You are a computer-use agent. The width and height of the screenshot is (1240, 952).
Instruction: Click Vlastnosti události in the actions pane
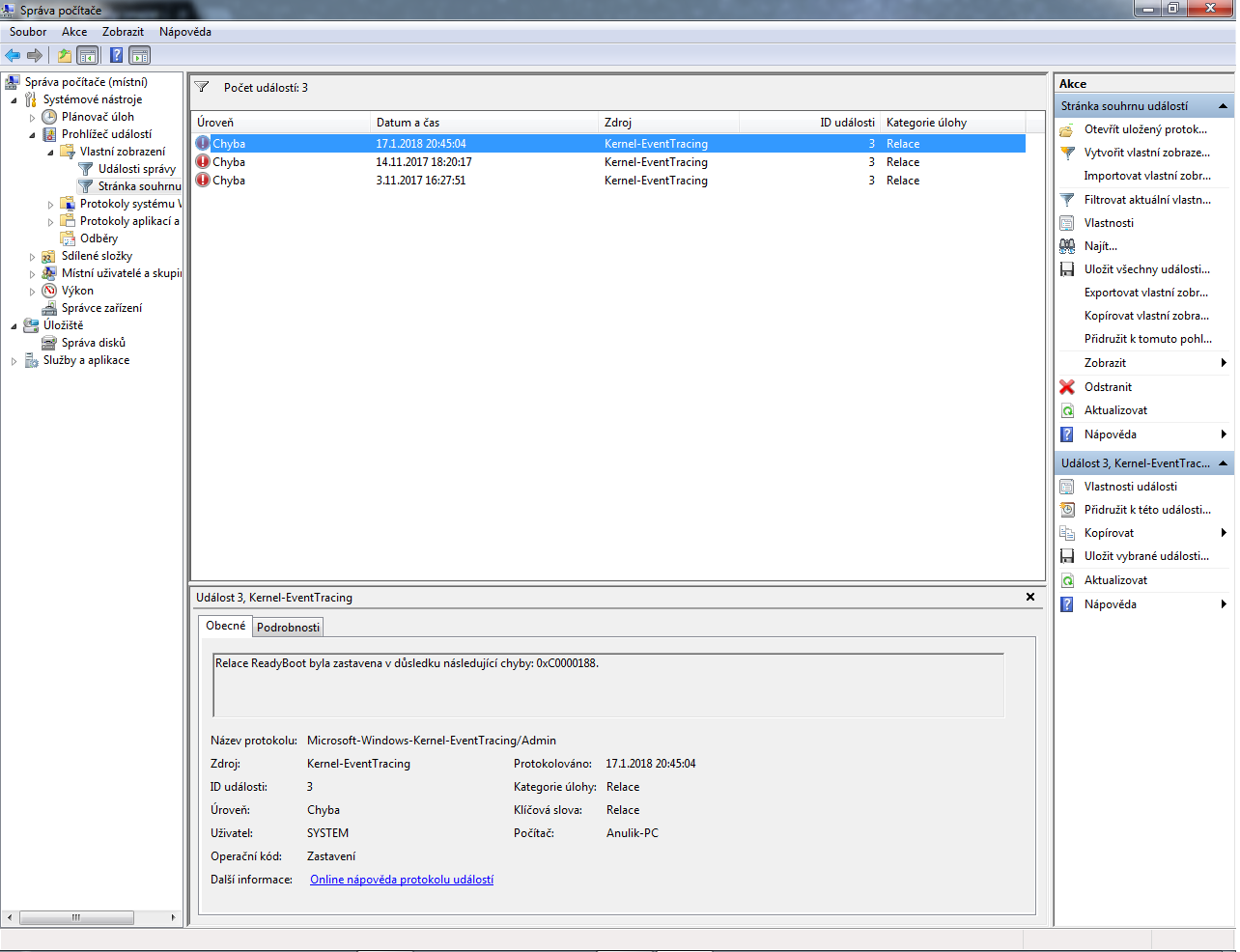click(1130, 487)
